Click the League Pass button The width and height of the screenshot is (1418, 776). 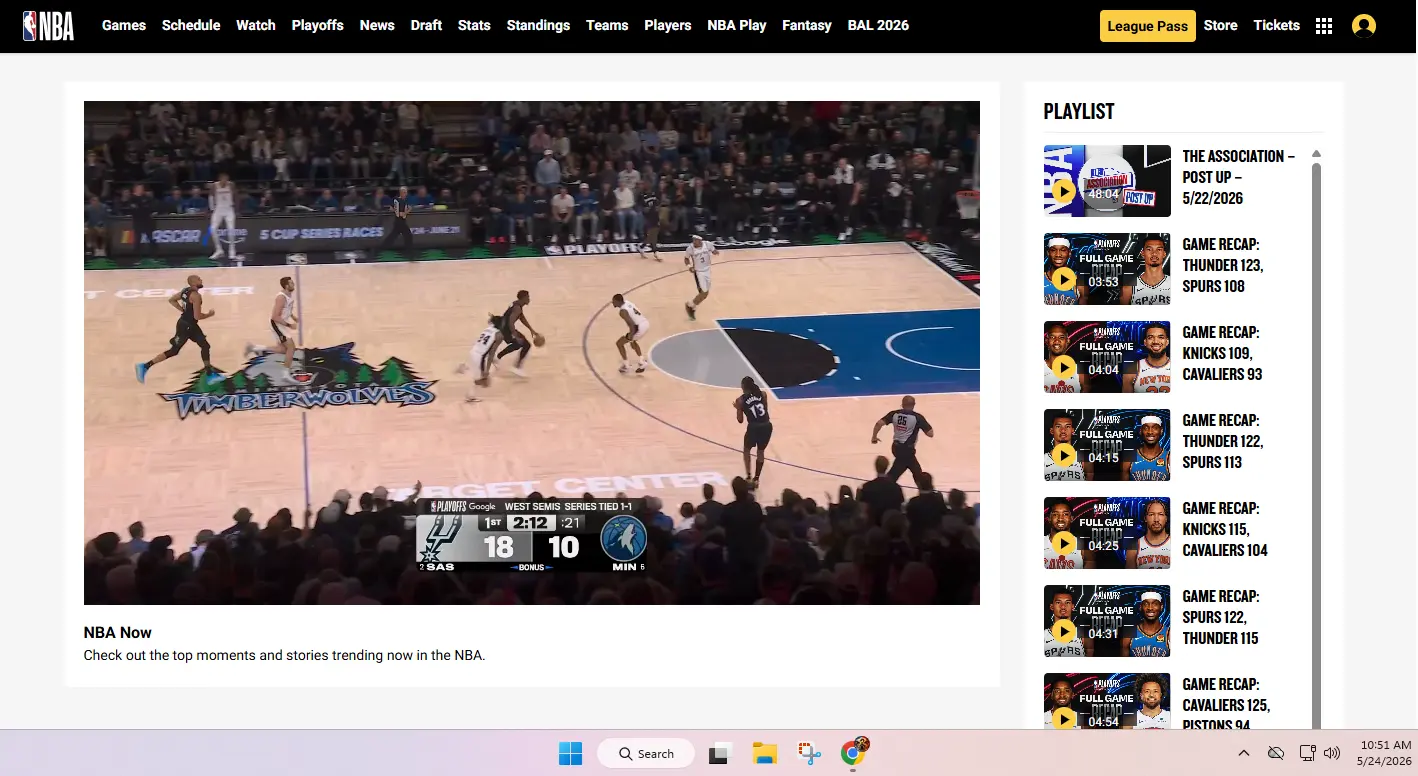pos(1148,26)
